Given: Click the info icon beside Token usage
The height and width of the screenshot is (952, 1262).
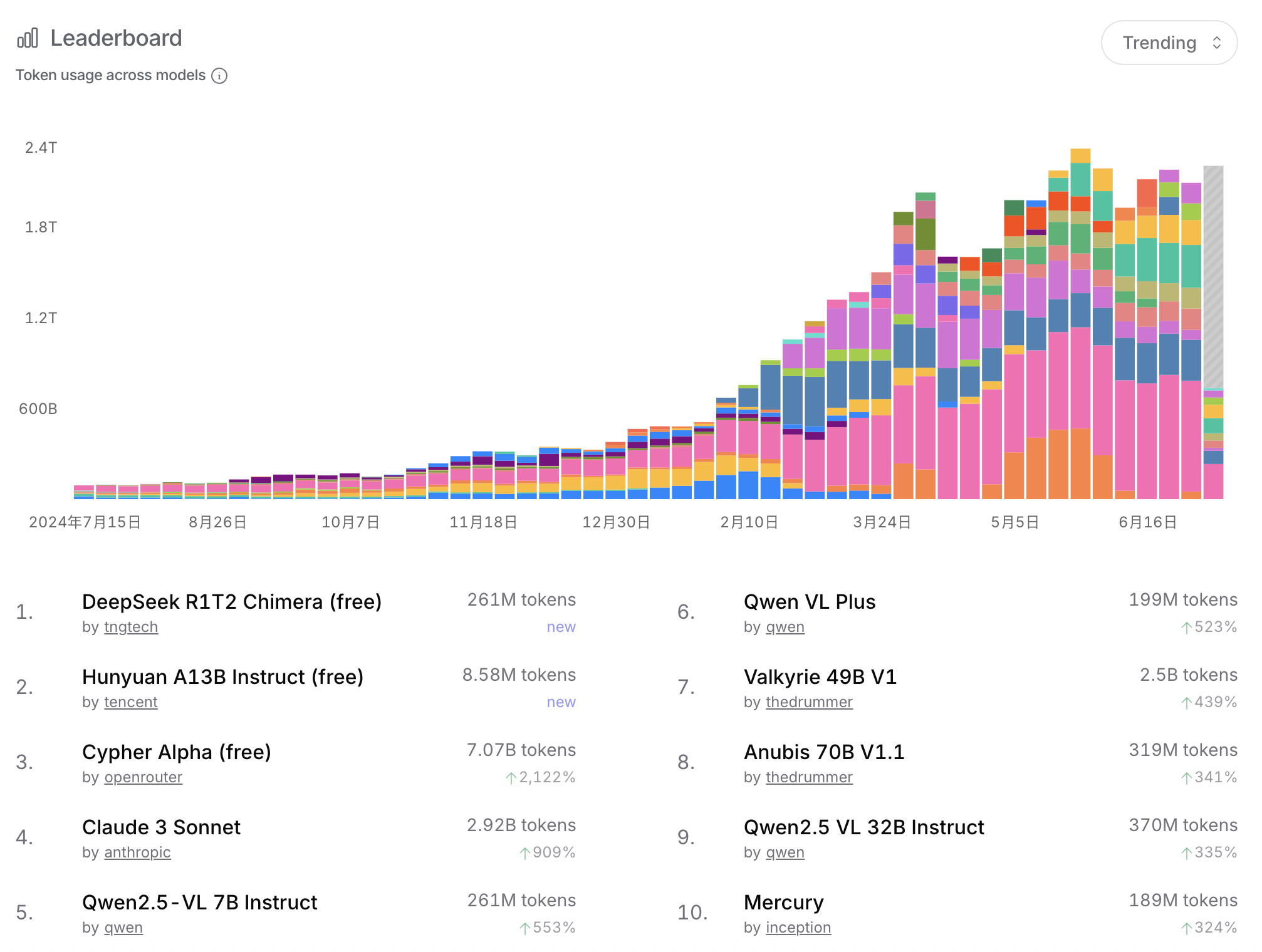Looking at the screenshot, I should pyautogui.click(x=219, y=76).
